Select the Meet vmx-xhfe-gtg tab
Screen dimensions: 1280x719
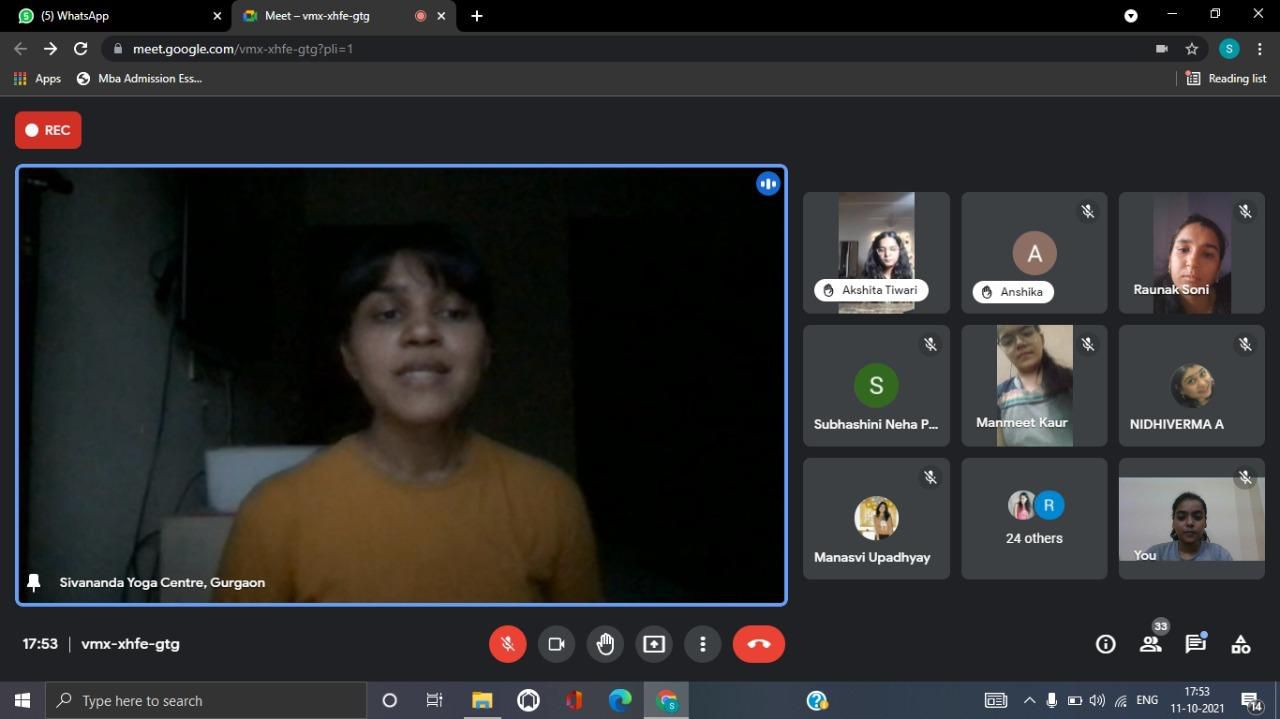tap(330, 16)
